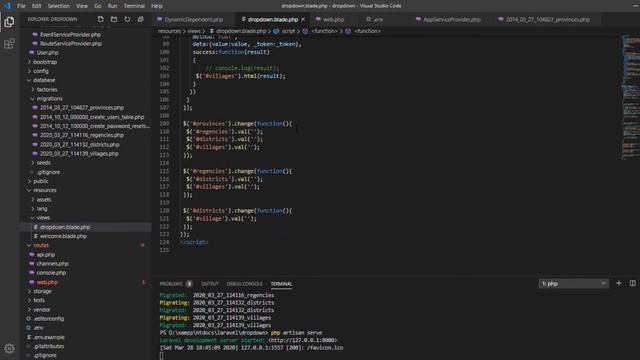Viewport: 640px width, 360px height.
Task: Open the Edit menu
Action: 36,6
